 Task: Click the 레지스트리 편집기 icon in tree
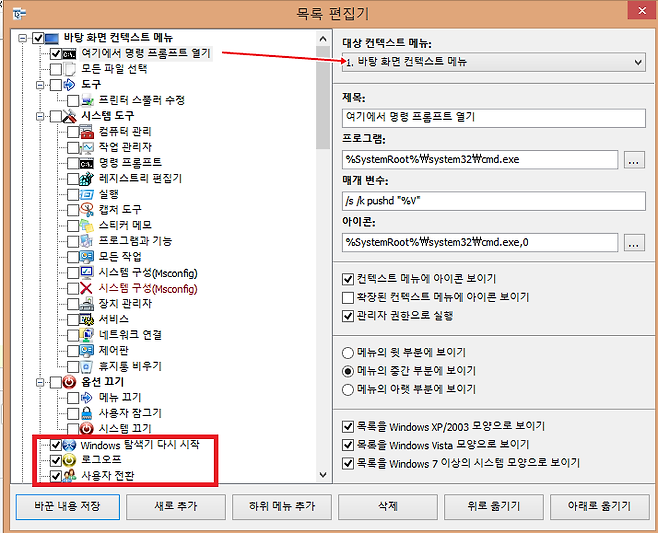tap(88, 178)
